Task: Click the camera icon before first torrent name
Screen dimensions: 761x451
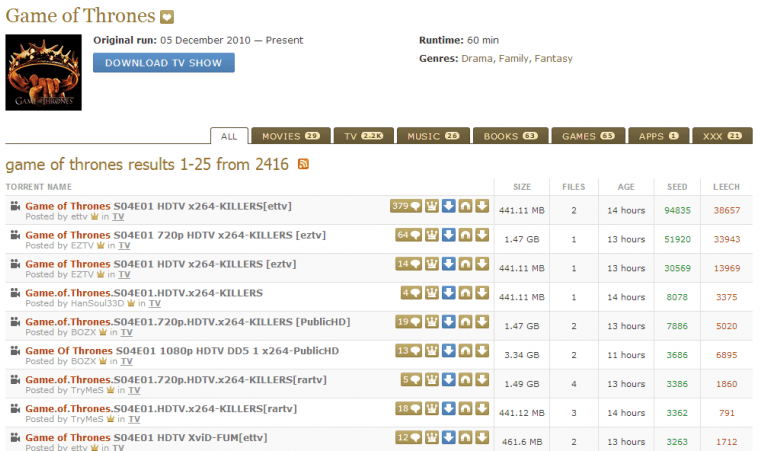Action: pyautogui.click(x=15, y=207)
